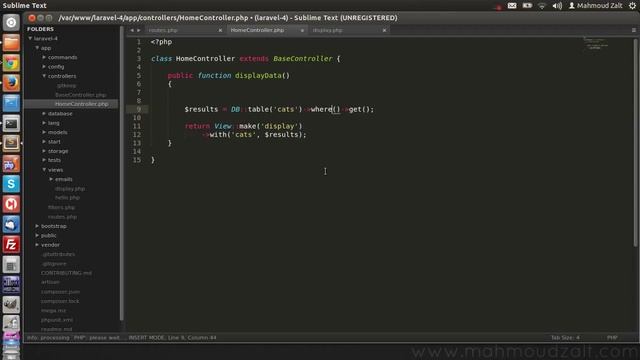Expand the commands folder
Viewport: 640px width, 360px height.
point(44,57)
